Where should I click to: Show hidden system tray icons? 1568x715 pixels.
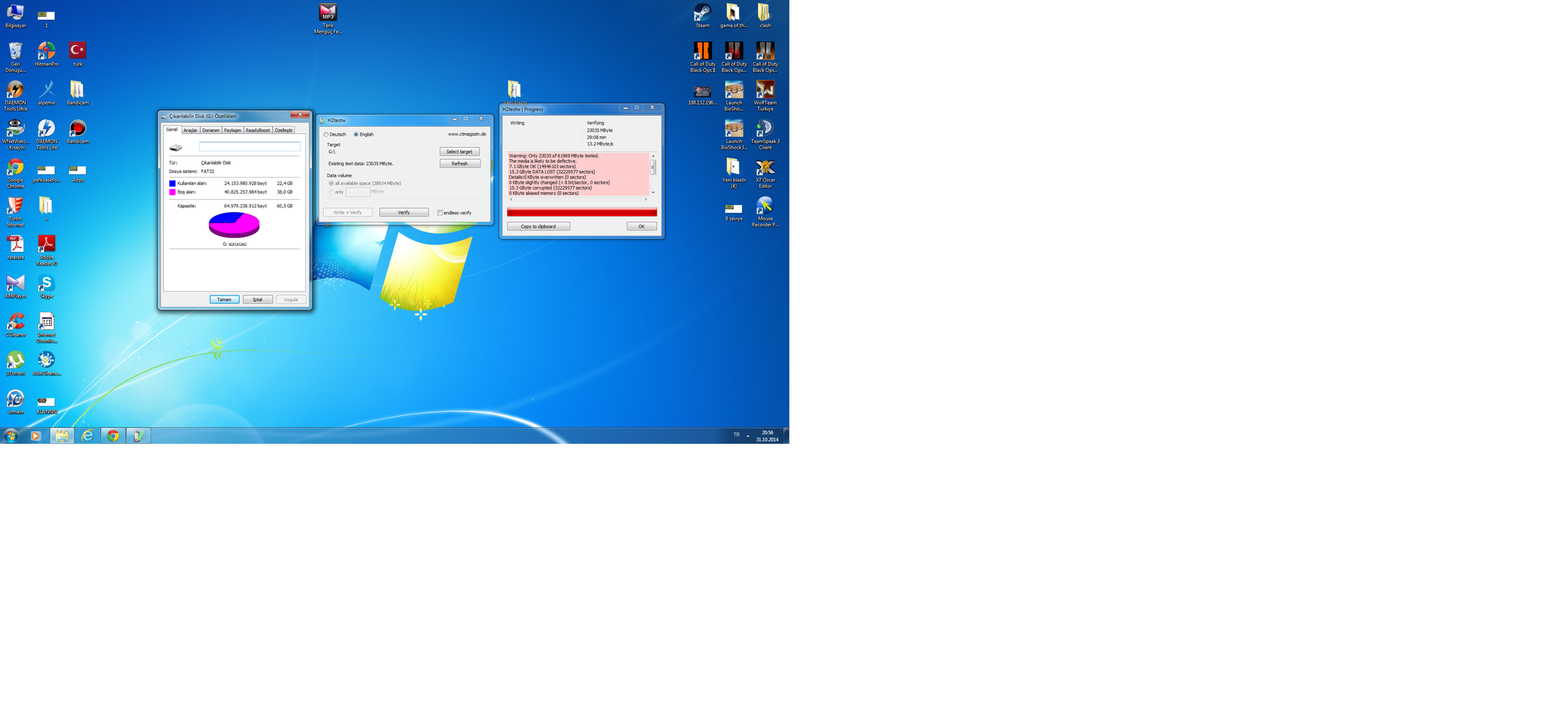748,436
